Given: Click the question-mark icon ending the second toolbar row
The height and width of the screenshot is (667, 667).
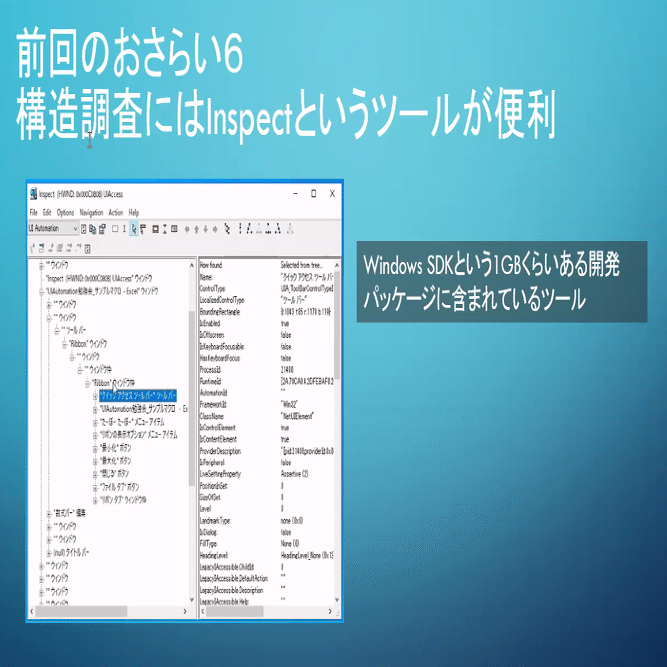Looking at the screenshot, I should click(x=87, y=248).
